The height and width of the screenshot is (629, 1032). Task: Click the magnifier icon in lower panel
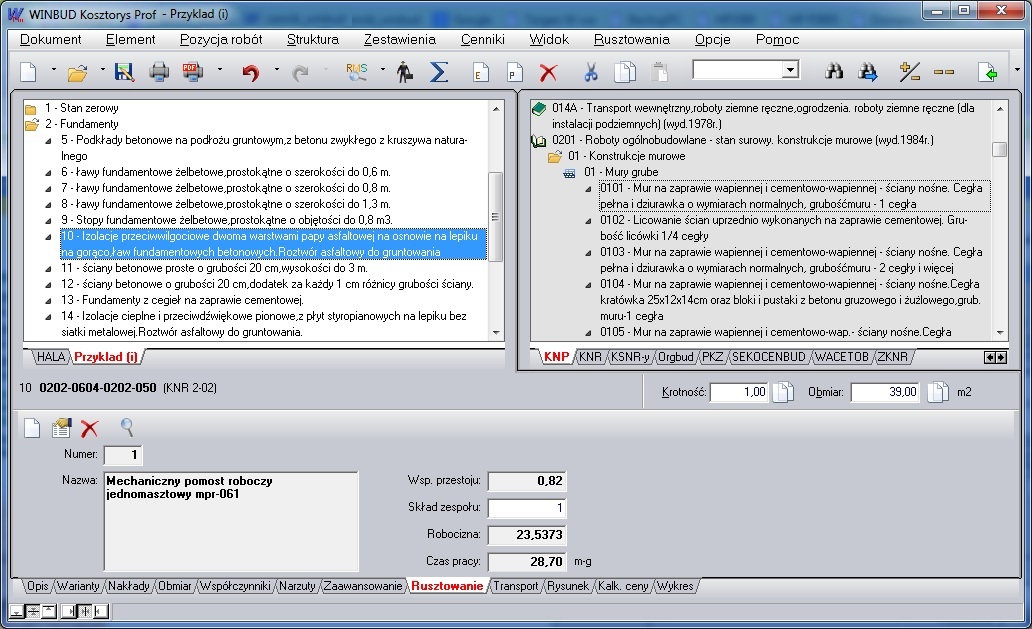[127, 428]
